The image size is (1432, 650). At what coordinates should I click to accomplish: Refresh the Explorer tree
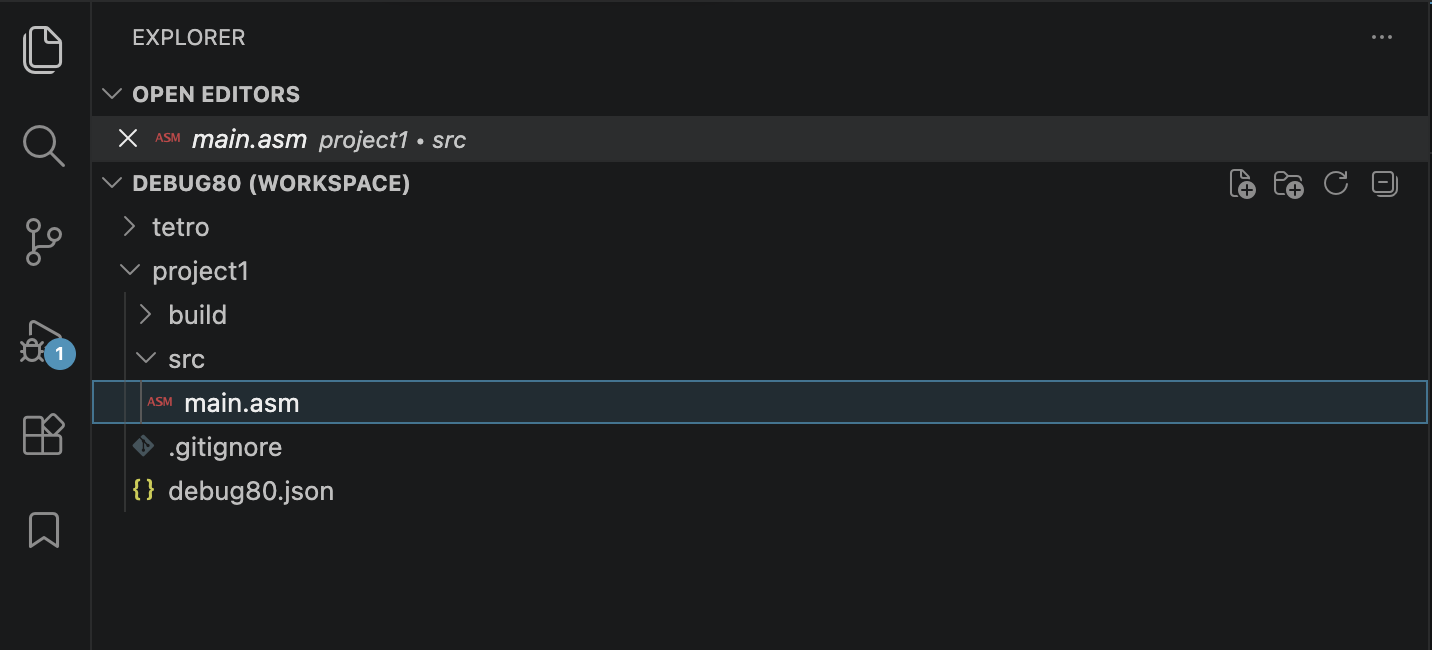coord(1336,183)
